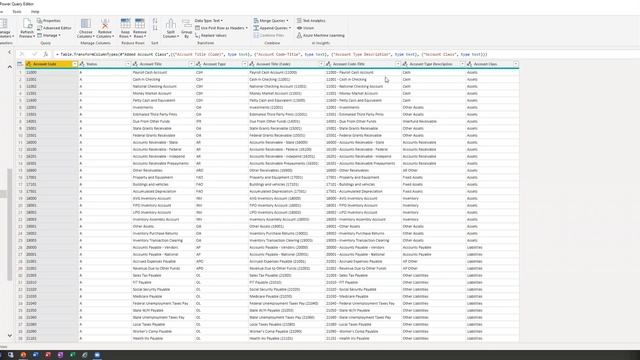The height and width of the screenshot is (360, 640).
Task: Click the Split Column icon
Action: (x=171, y=24)
